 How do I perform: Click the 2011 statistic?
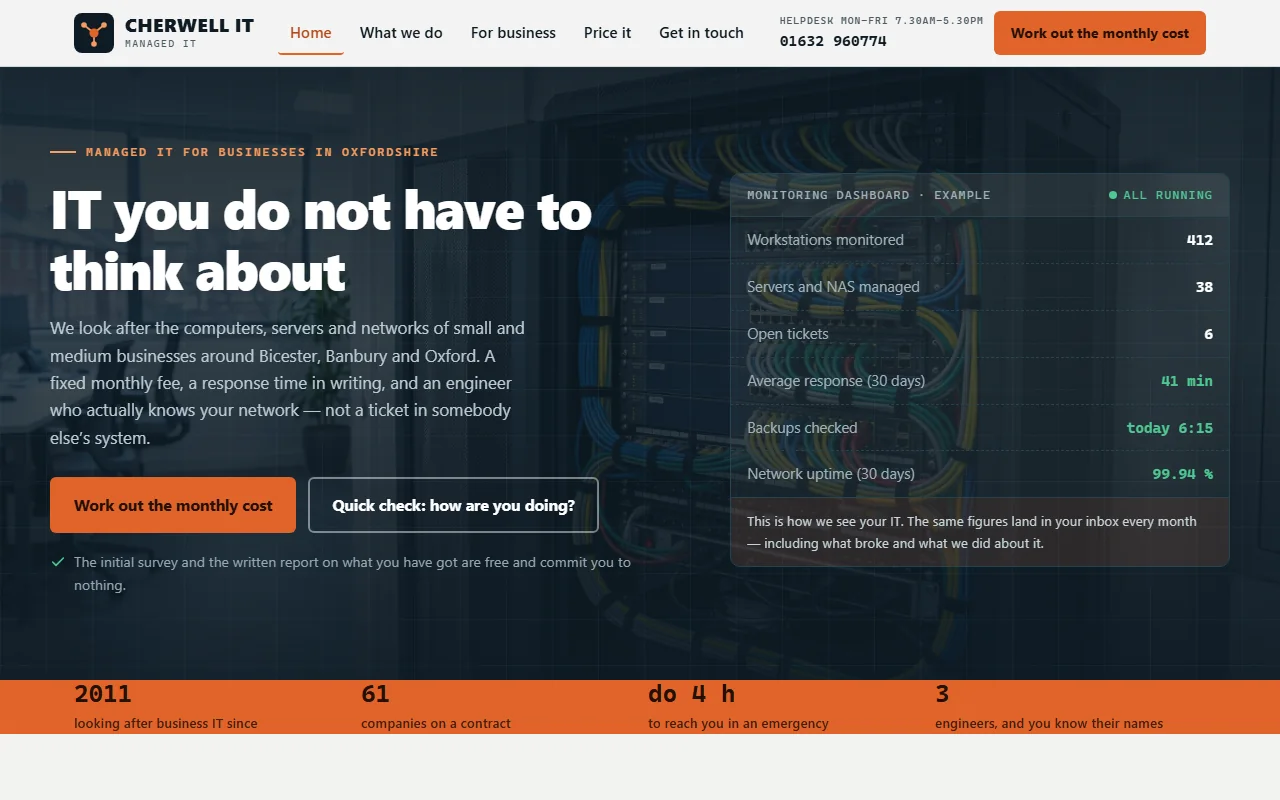102,693
